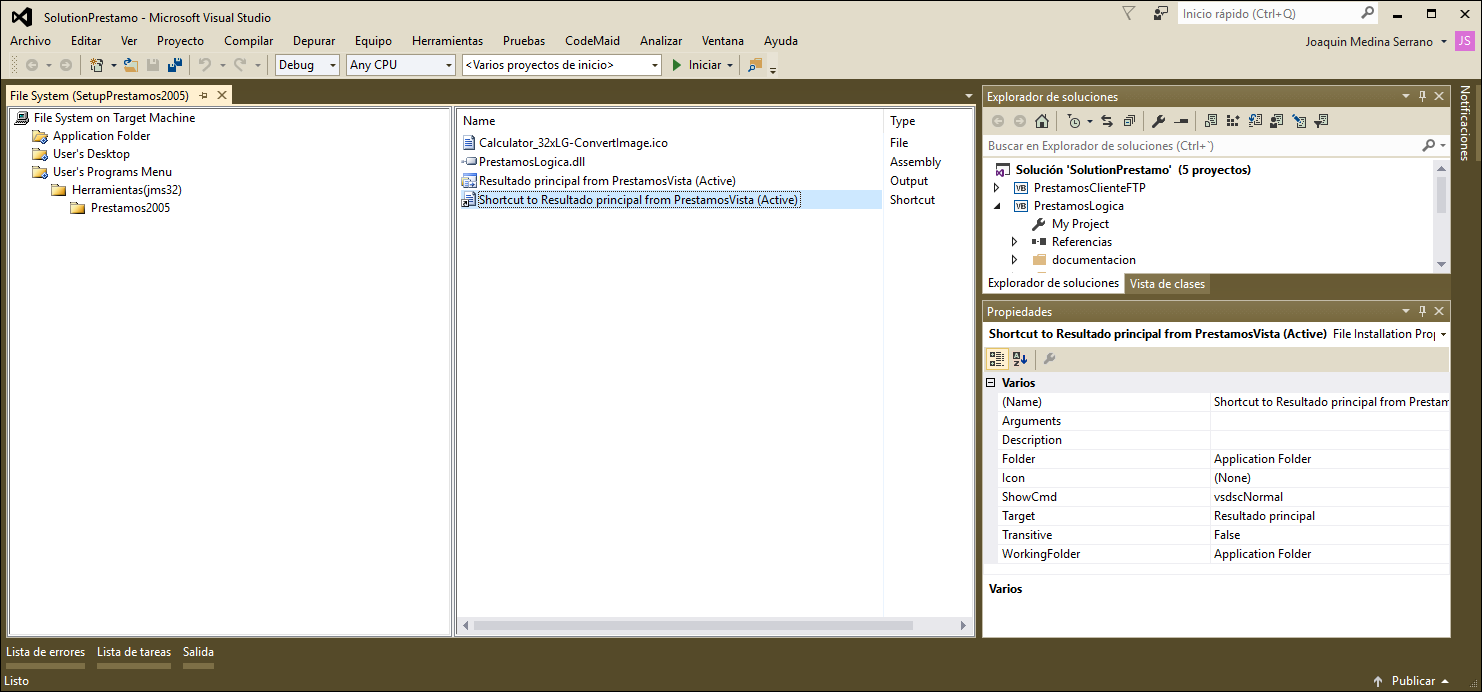Click the pending changes filter clock icon
Screen dimensions: 1482x692
click(x=1074, y=122)
